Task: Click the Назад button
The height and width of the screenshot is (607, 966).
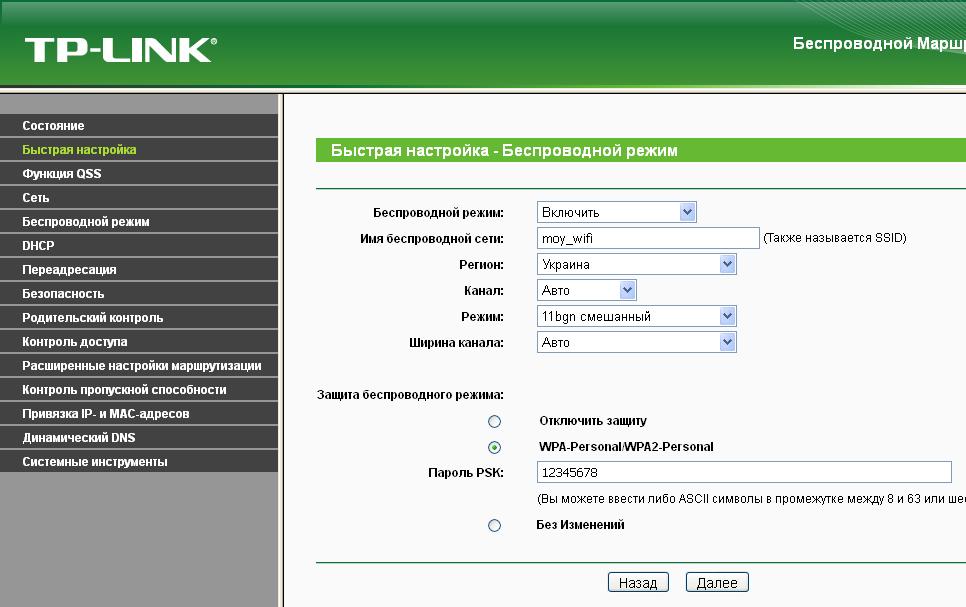Action: [x=638, y=582]
